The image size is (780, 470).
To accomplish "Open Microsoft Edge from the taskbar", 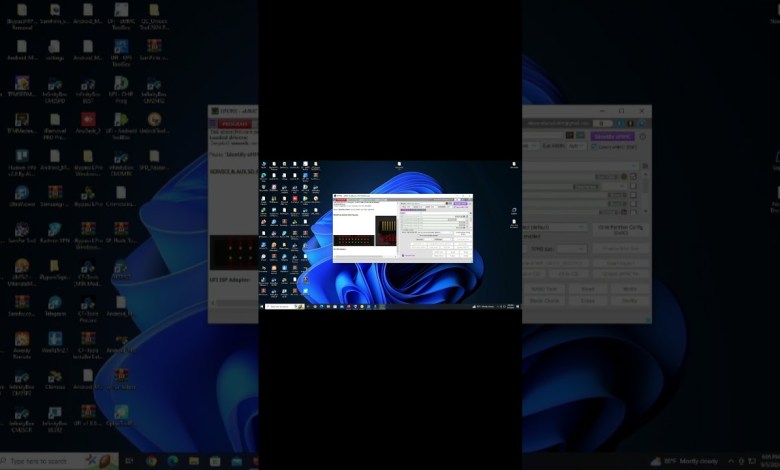I will coord(172,461).
